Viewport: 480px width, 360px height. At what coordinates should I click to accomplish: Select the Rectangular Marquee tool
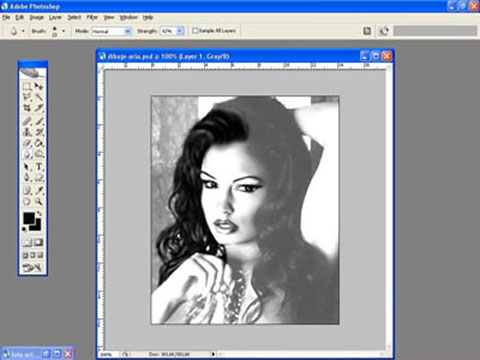coord(27,86)
